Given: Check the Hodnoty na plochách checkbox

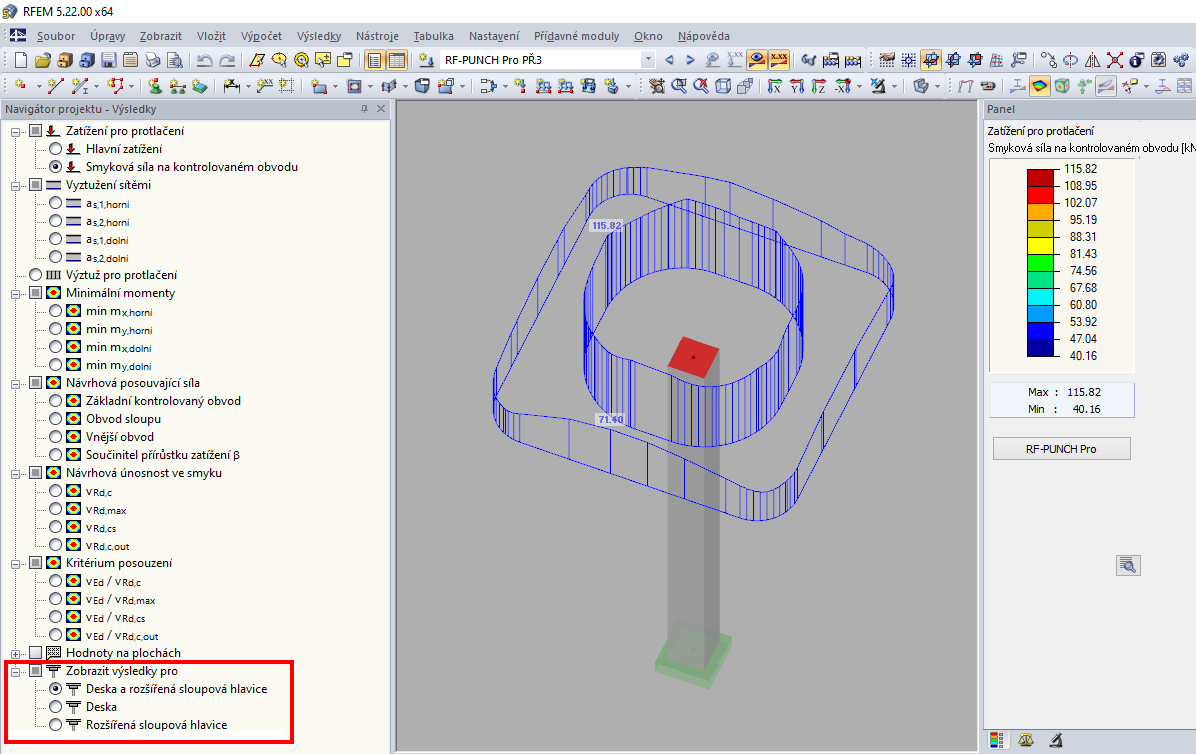Looking at the screenshot, I should pos(36,653).
